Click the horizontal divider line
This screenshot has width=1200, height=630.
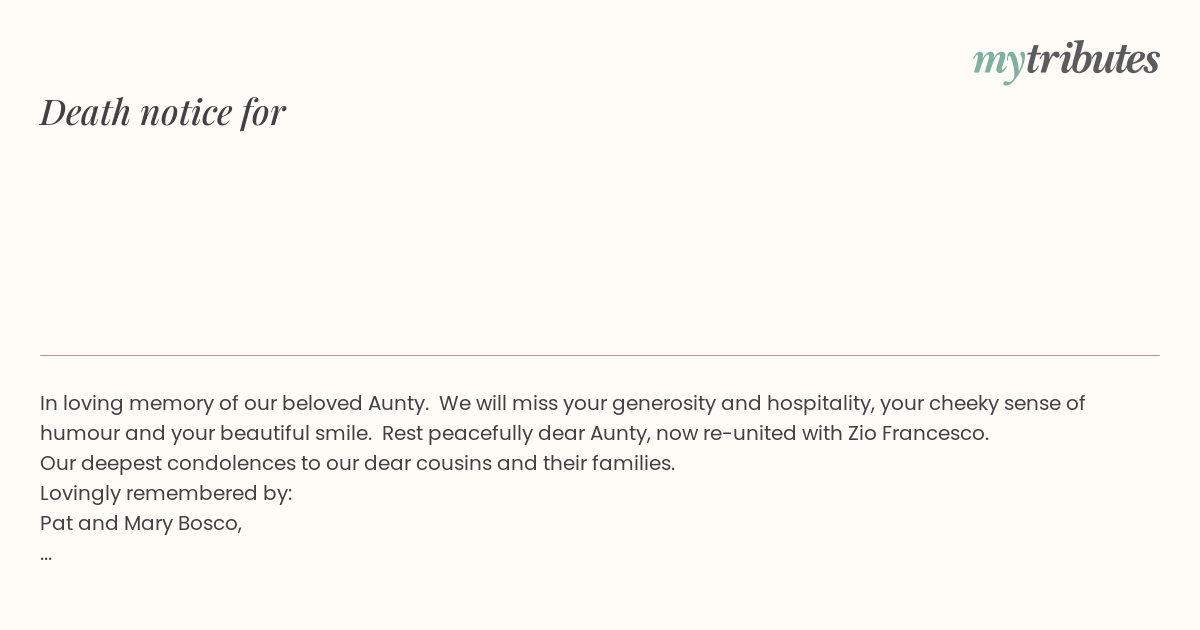600,355
